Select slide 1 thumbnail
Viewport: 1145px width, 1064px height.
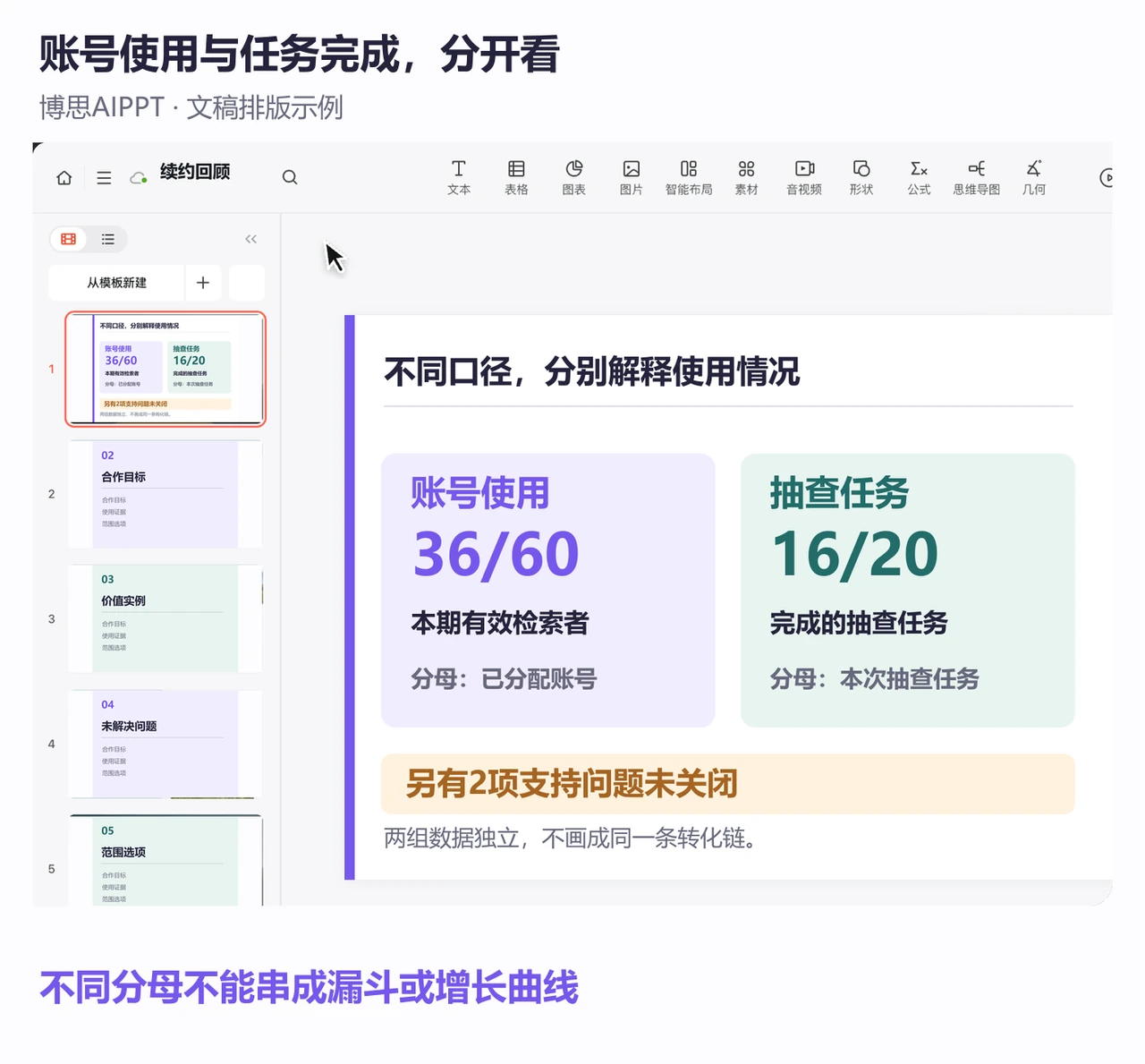click(x=165, y=369)
